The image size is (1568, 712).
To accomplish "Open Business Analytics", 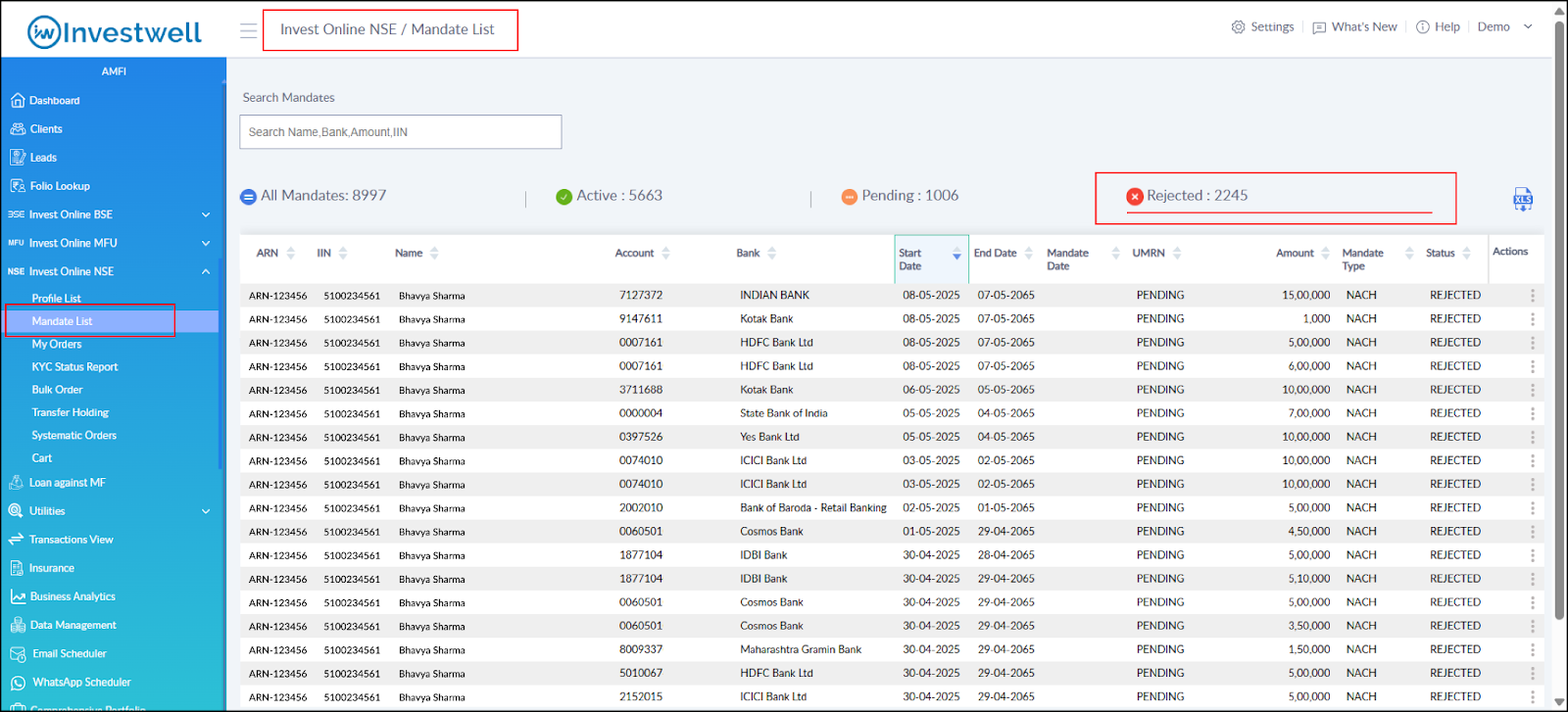I will [73, 596].
